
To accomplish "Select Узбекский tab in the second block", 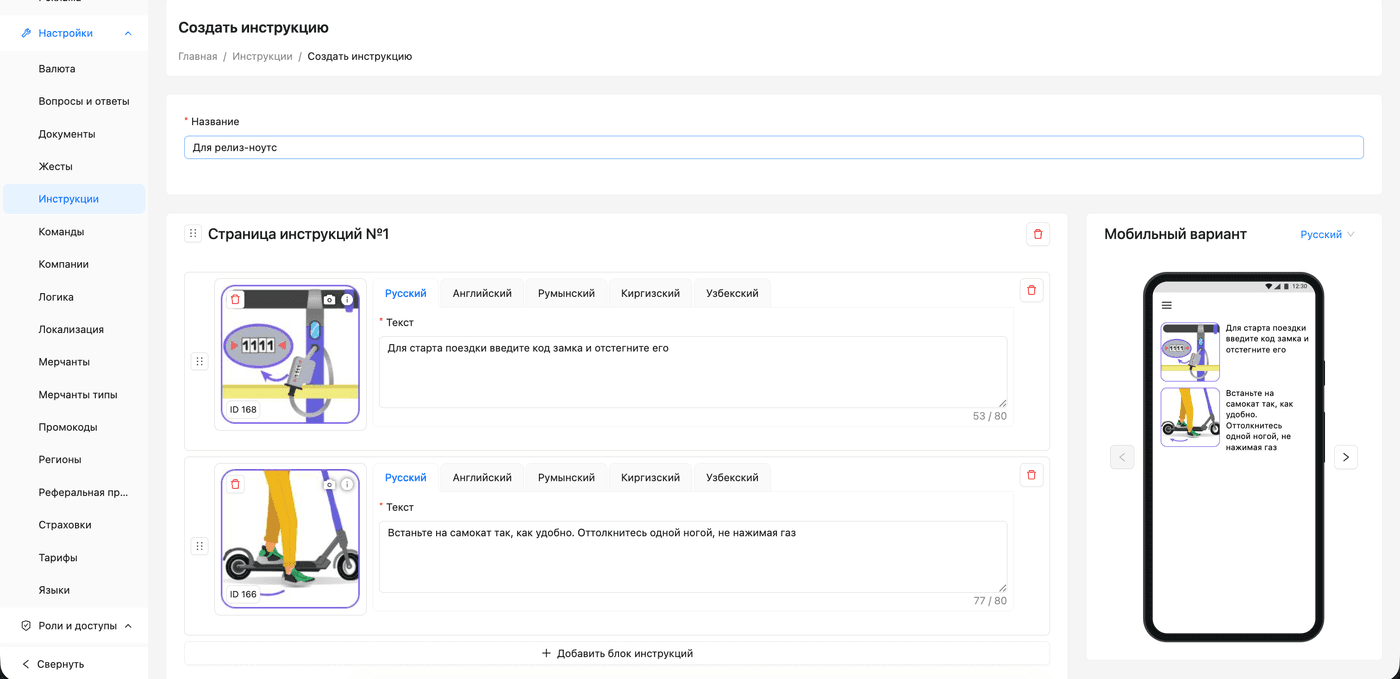I will [732, 478].
